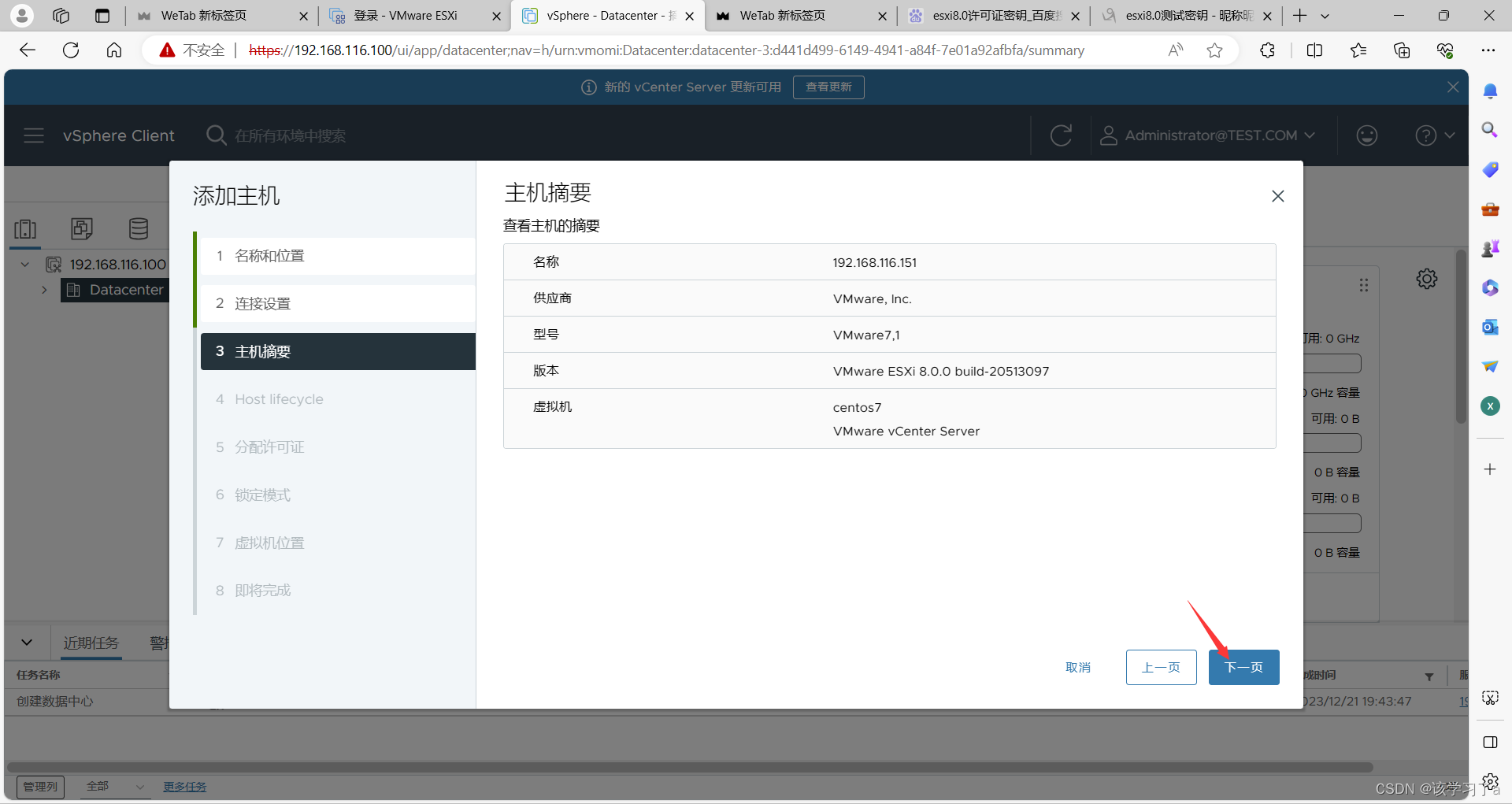Viewport: 1512px width, 804px height.
Task: Open 全部 filter dropdown
Action: [115, 786]
